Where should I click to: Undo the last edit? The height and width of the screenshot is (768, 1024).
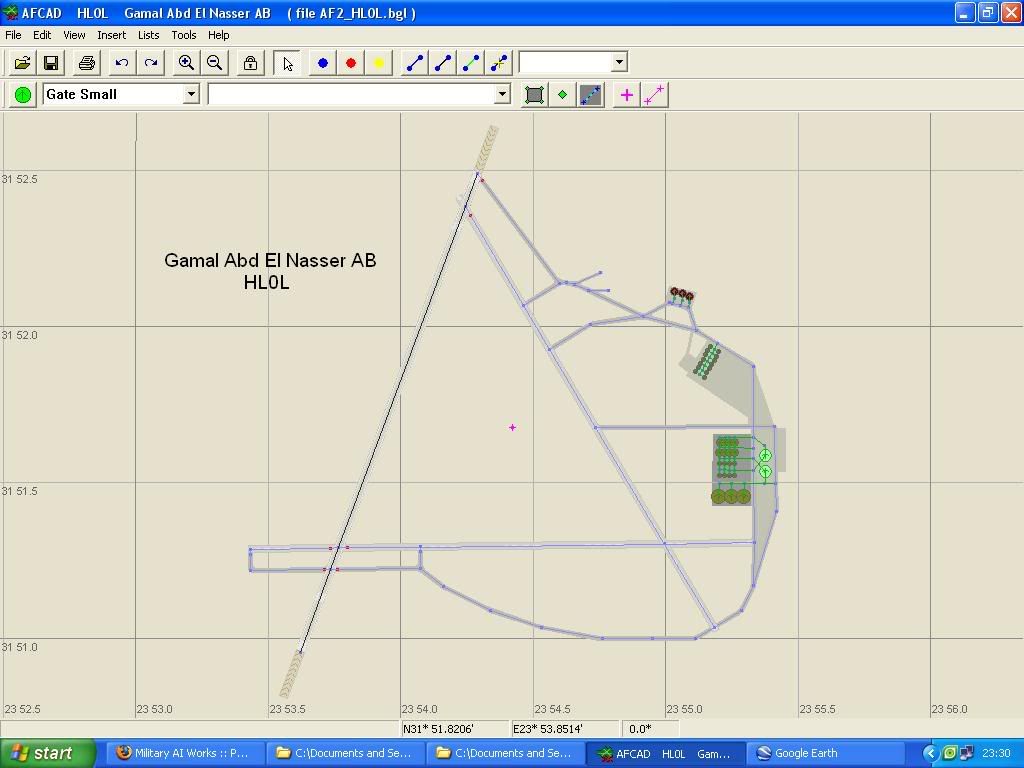[122, 63]
